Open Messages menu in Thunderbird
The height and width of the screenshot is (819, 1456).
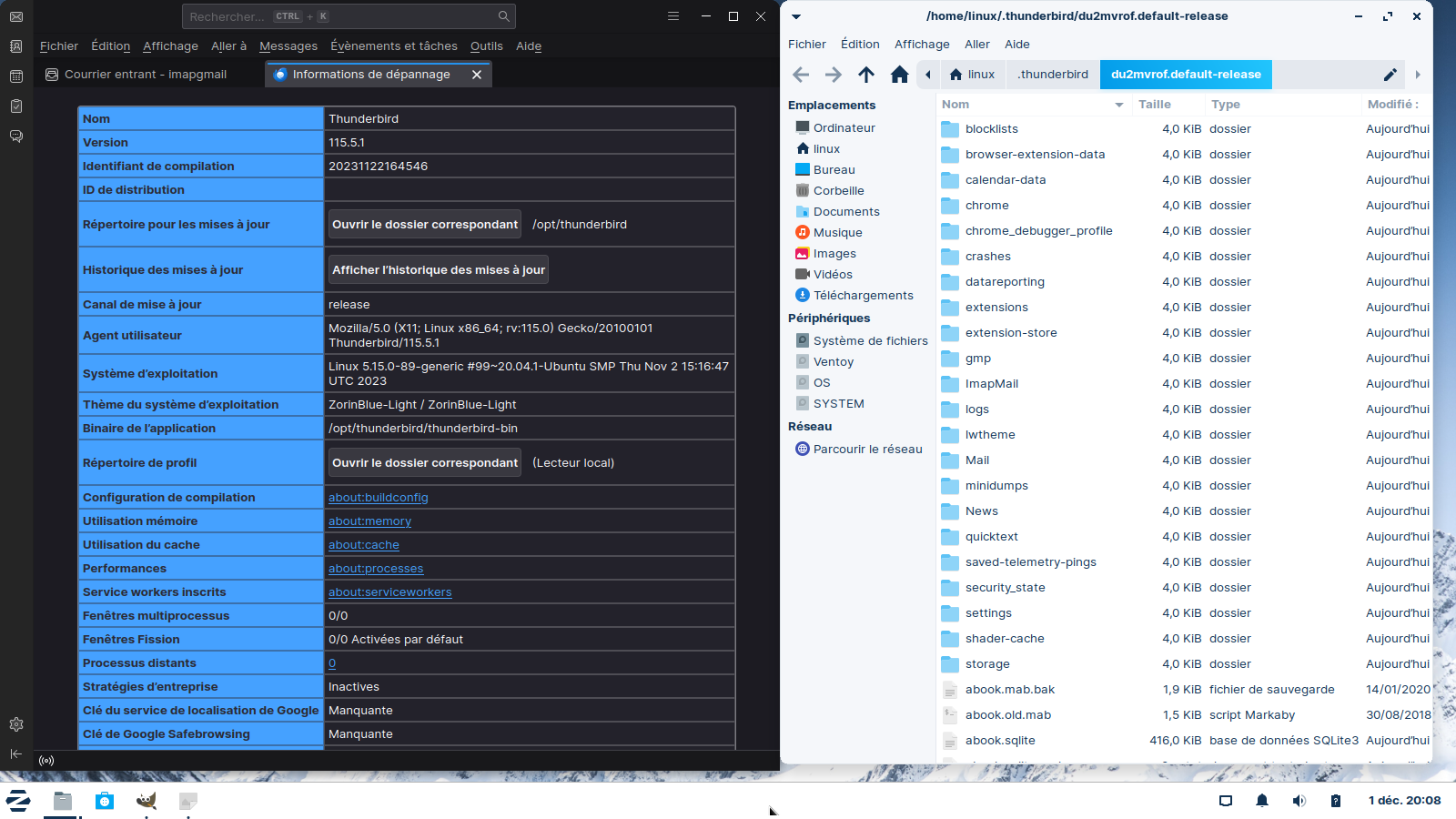click(288, 46)
